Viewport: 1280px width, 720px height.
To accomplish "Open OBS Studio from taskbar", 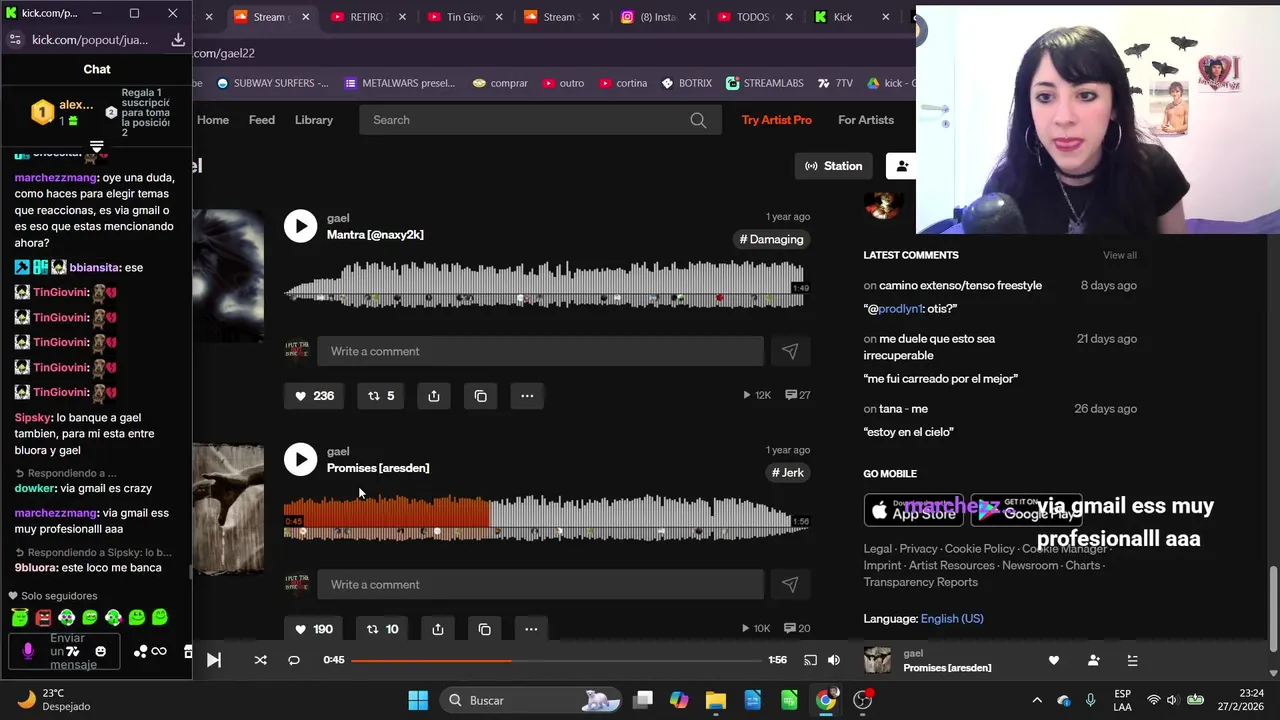I will (863, 700).
